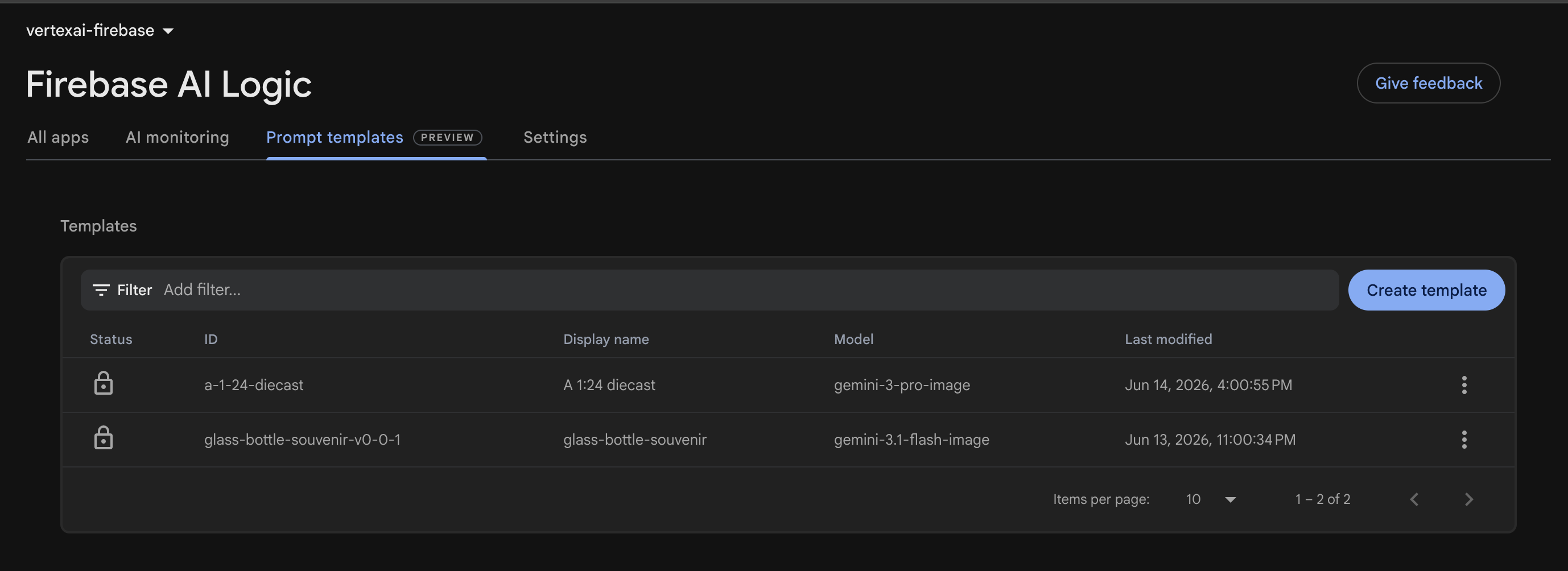Viewport: 1568px width, 571px height.
Task: Open the more options menu for a-1-24-diecast
Action: pyautogui.click(x=1464, y=384)
